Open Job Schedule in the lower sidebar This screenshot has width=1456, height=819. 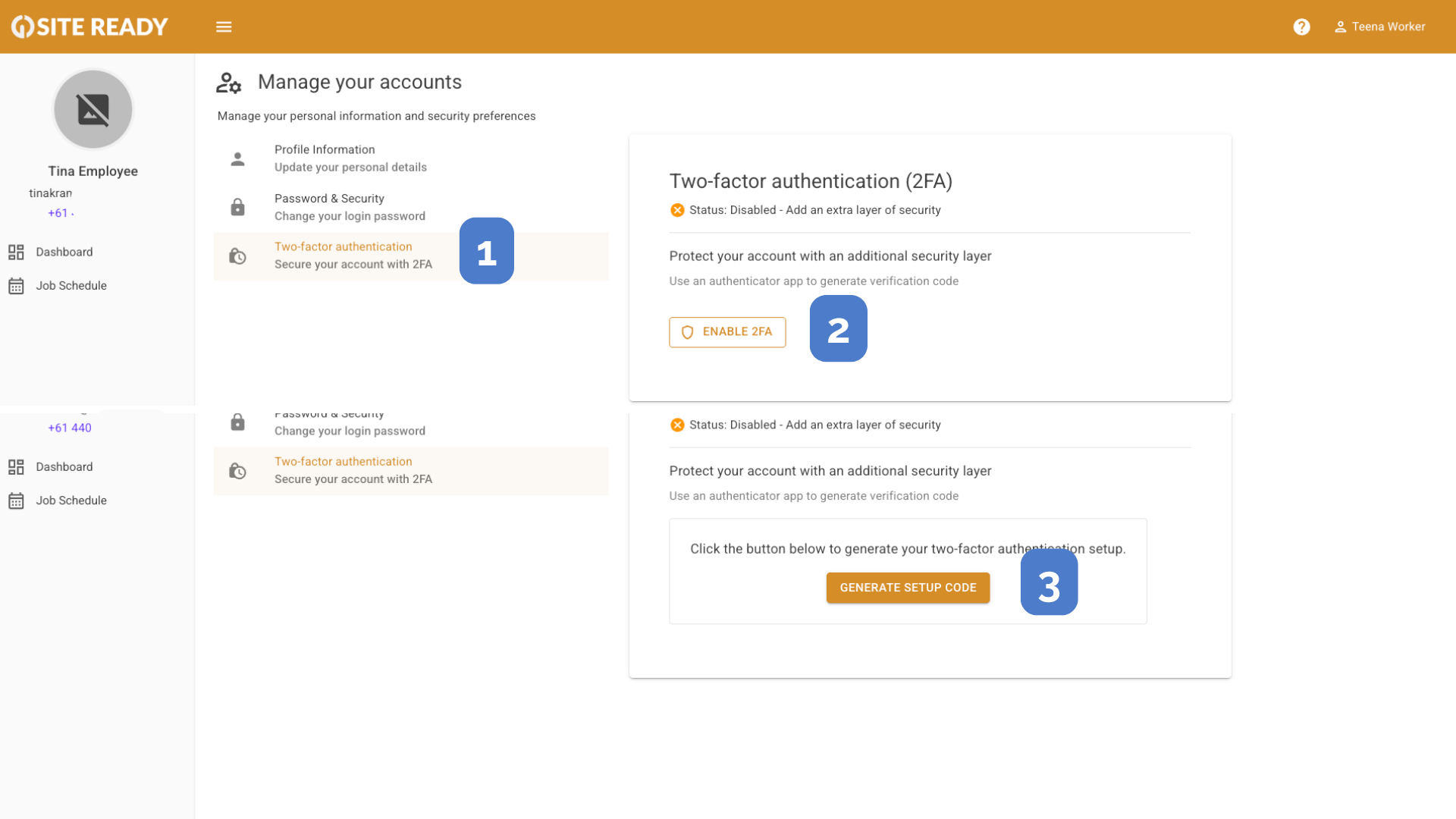point(71,500)
